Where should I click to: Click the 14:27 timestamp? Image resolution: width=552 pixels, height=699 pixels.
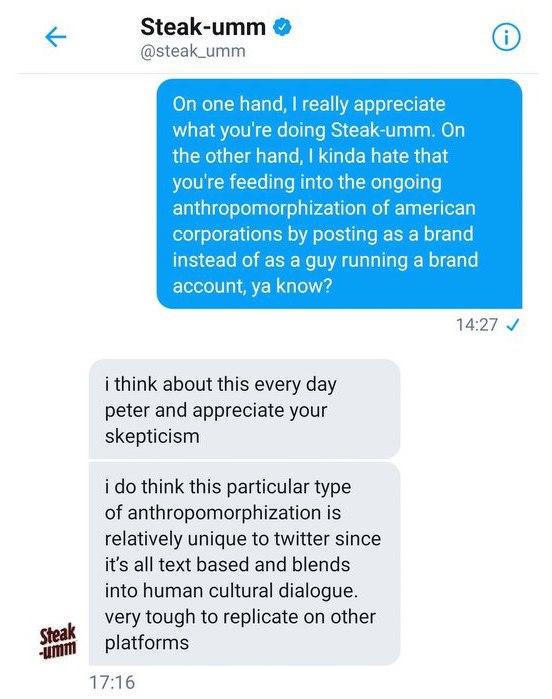point(476,325)
